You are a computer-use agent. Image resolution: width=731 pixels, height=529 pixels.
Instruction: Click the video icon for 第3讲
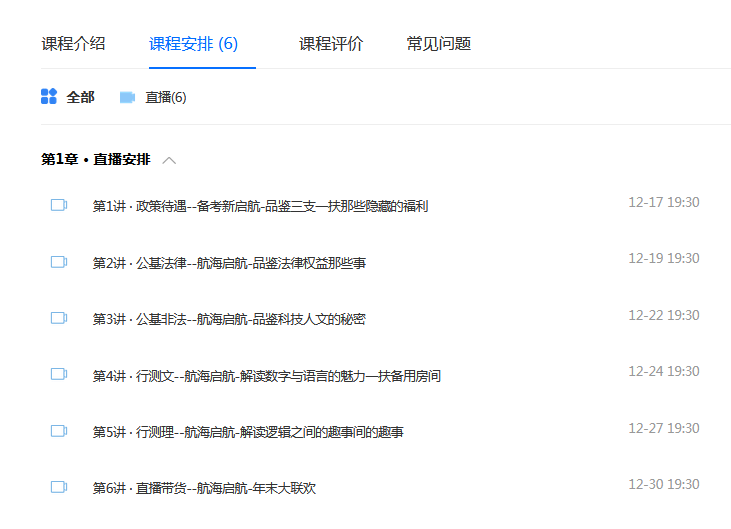pyautogui.click(x=59, y=318)
